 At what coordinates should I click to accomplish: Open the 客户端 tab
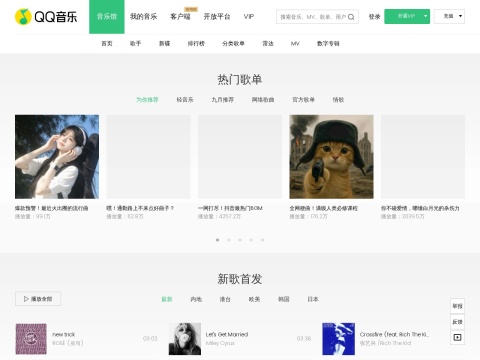pyautogui.click(x=180, y=17)
